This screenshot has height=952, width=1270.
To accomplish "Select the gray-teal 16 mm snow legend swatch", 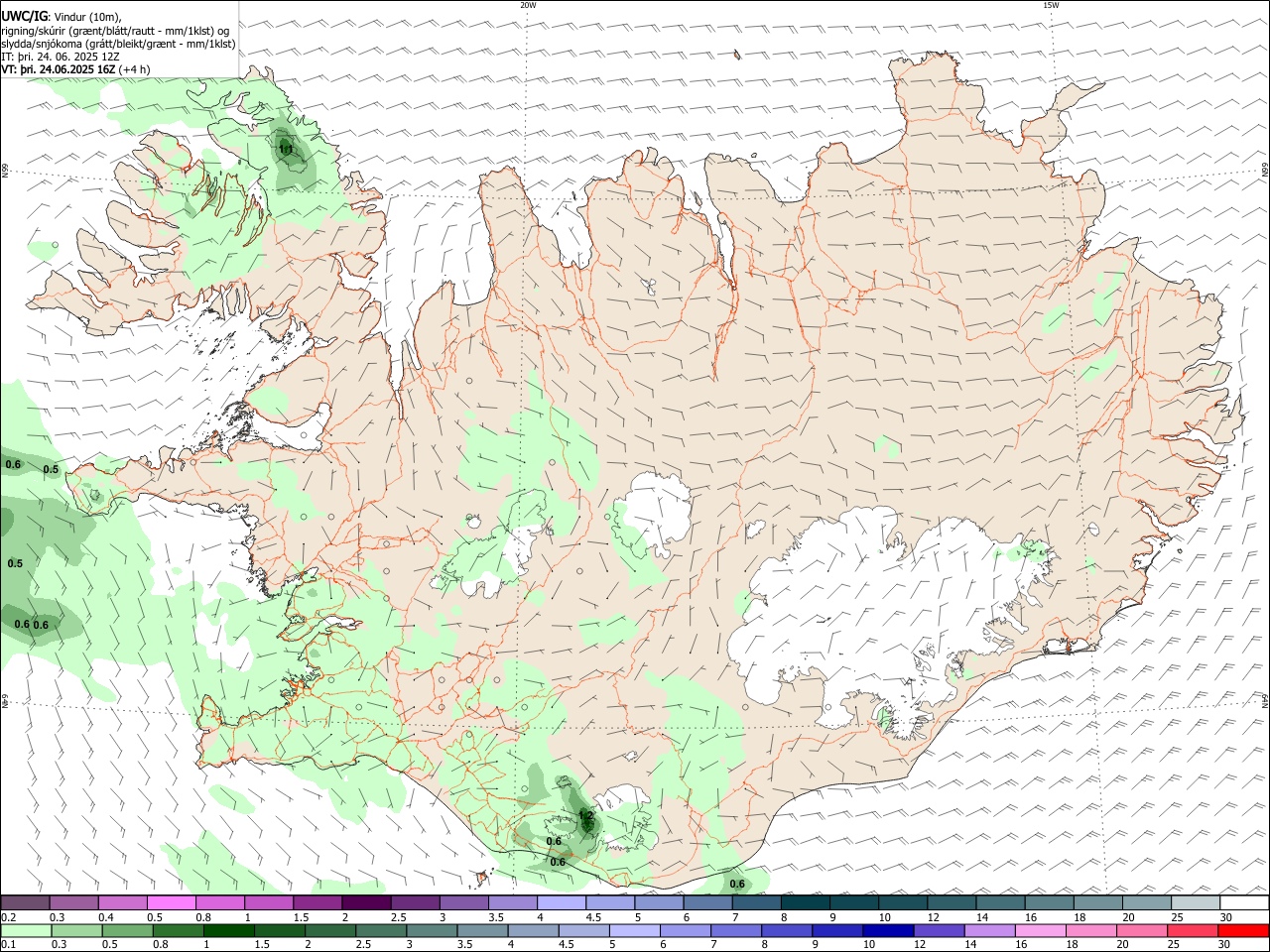I will pos(1050,903).
